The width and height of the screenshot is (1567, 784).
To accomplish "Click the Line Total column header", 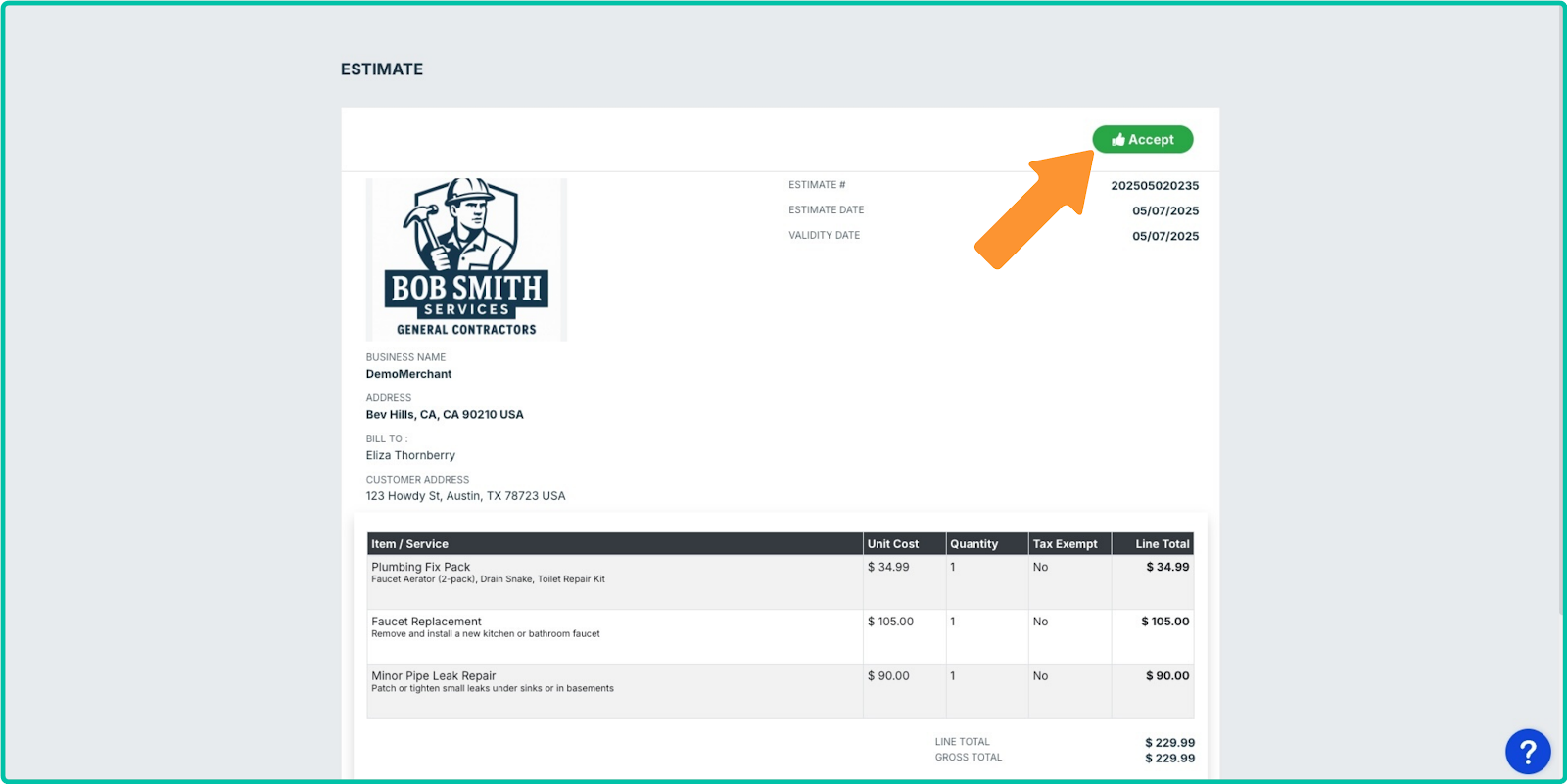I will click(x=1162, y=544).
